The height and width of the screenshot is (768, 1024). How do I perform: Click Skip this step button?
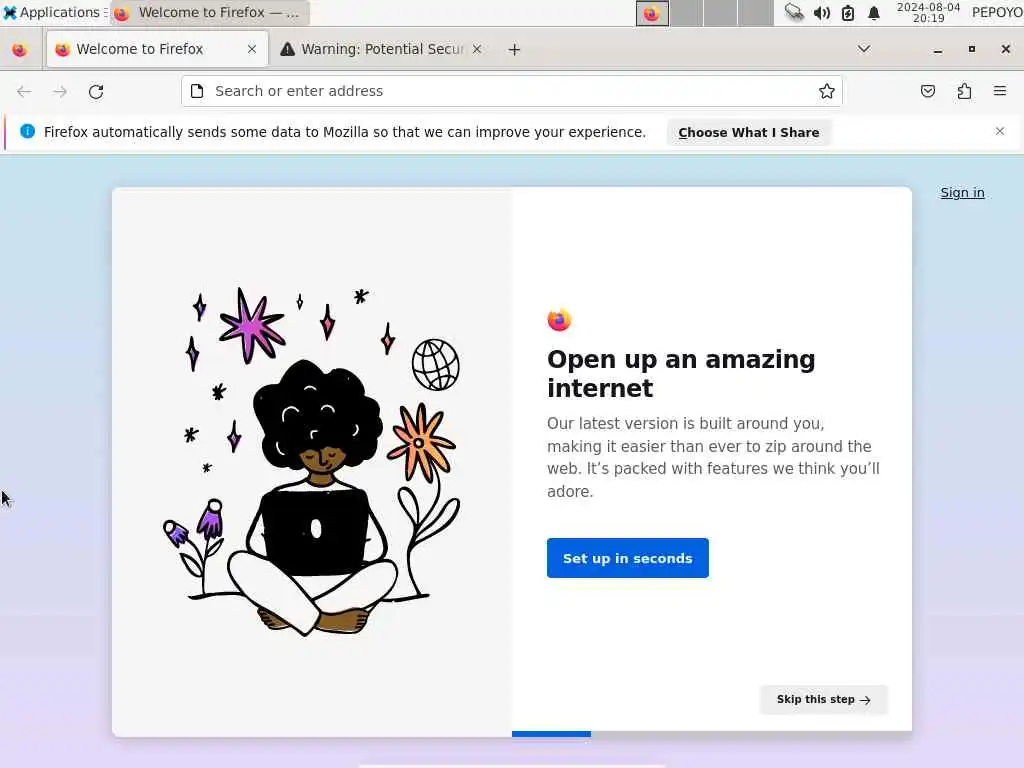[x=824, y=699]
